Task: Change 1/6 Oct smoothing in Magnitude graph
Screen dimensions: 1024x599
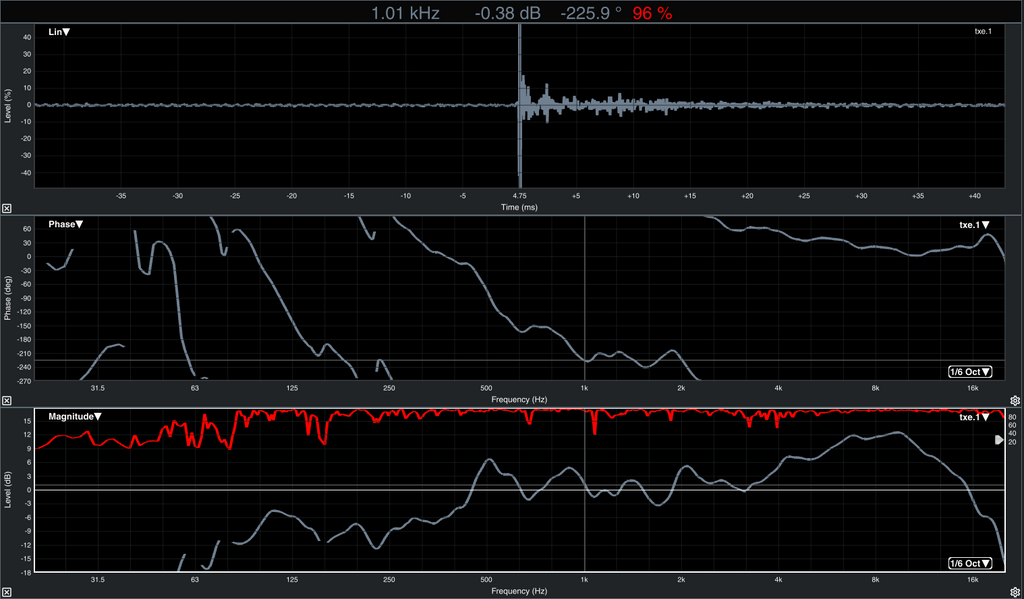Action: pos(969,564)
